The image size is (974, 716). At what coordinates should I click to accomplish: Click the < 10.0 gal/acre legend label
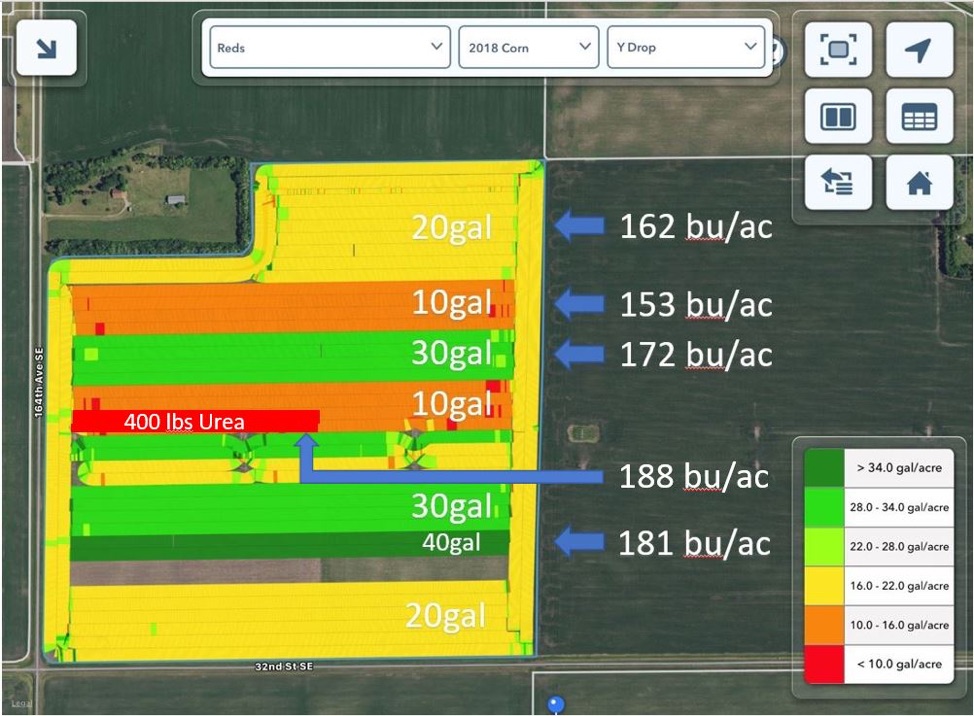[x=899, y=664]
